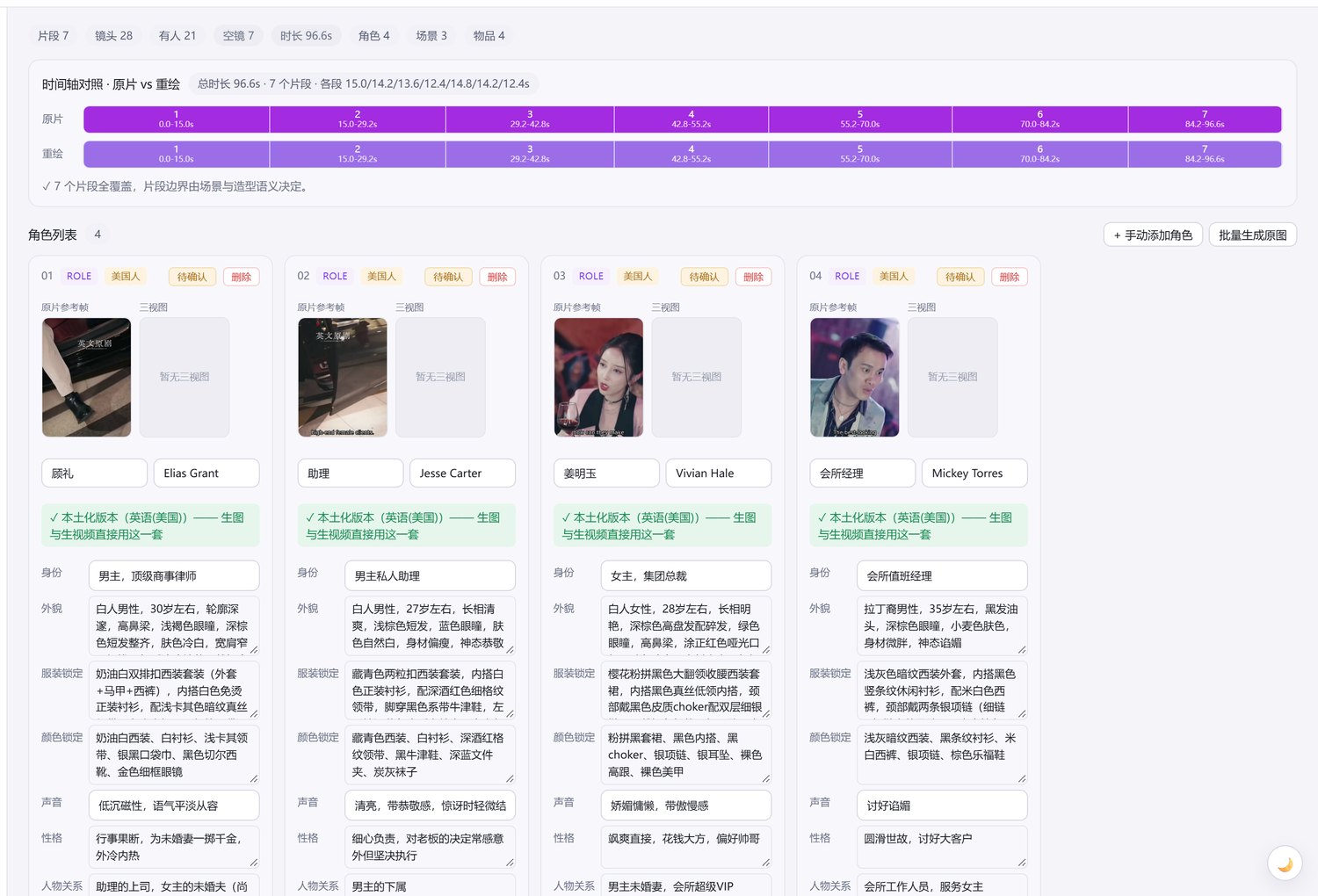This screenshot has width=1318, height=896.
Task: Click the 物品 4 stat chip
Action: (x=489, y=36)
